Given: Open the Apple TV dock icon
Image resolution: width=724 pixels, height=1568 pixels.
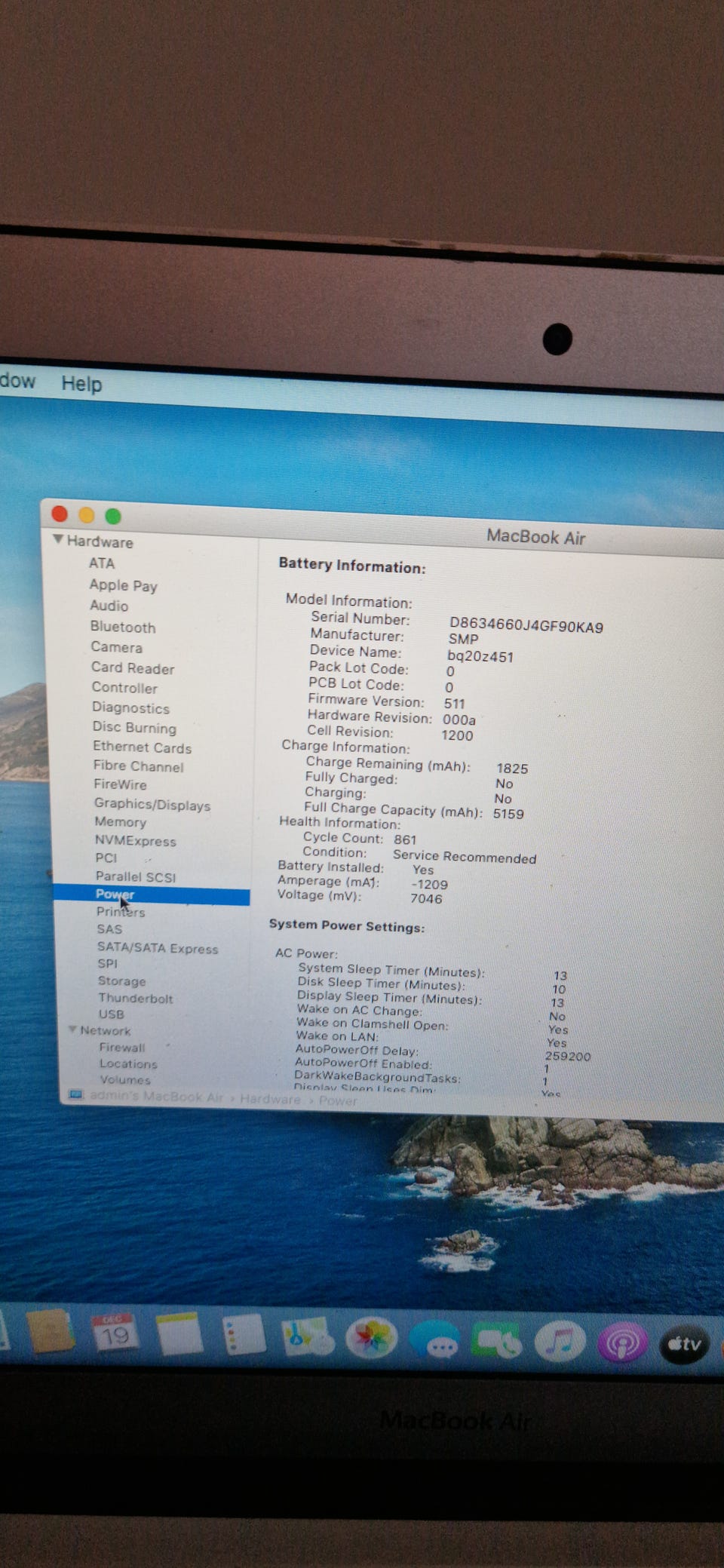Looking at the screenshot, I should coord(683,1344).
